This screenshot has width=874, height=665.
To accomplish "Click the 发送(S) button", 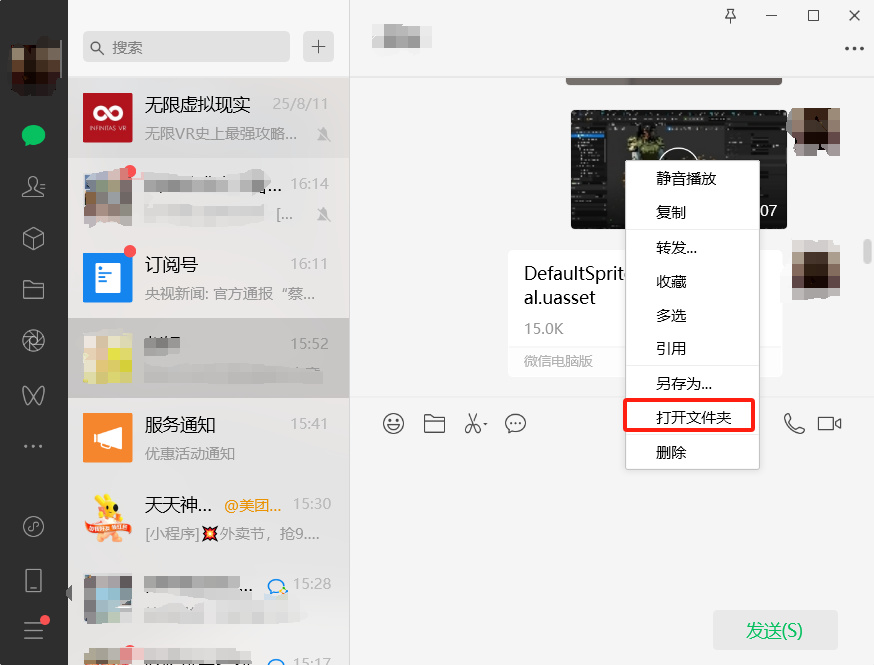I will (x=775, y=630).
